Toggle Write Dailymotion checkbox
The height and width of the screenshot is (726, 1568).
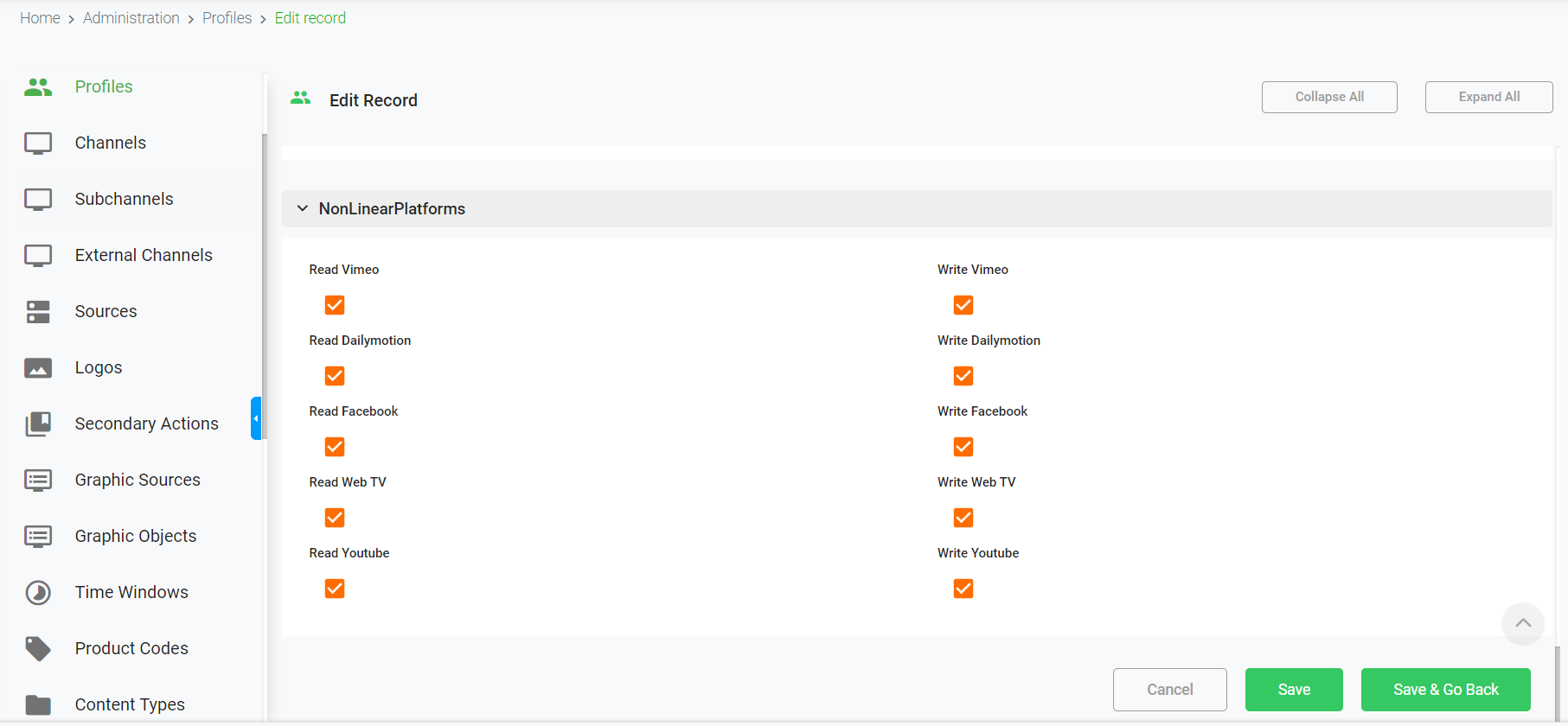point(963,376)
